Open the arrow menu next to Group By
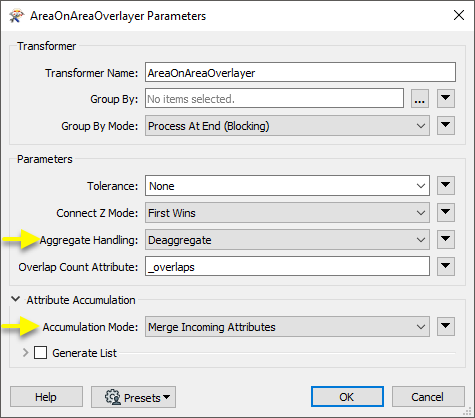 [x=446, y=99]
